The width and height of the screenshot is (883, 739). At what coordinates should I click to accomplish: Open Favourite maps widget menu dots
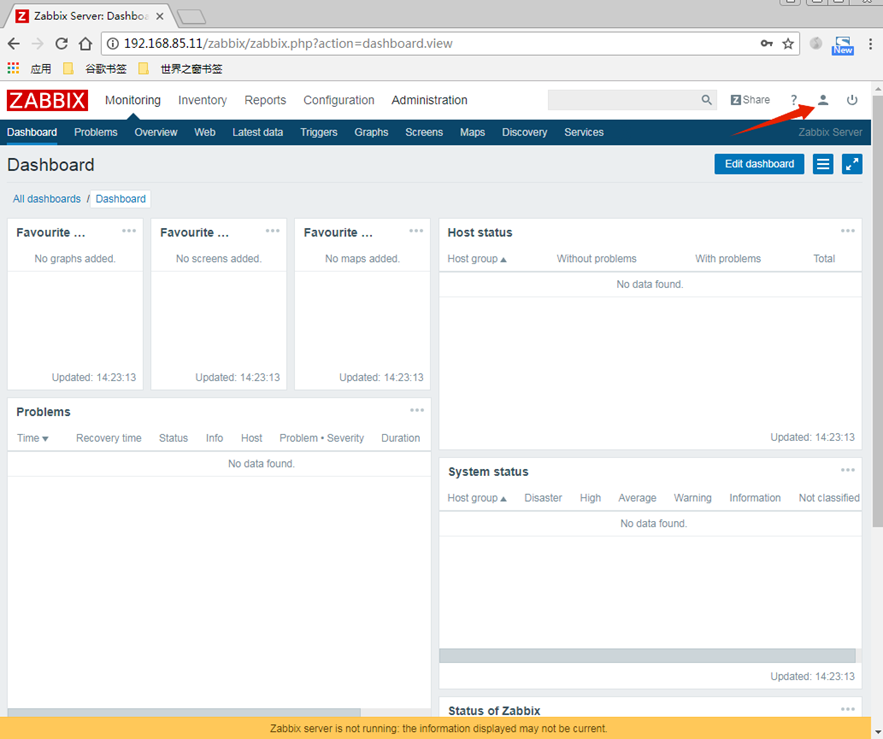(x=416, y=231)
